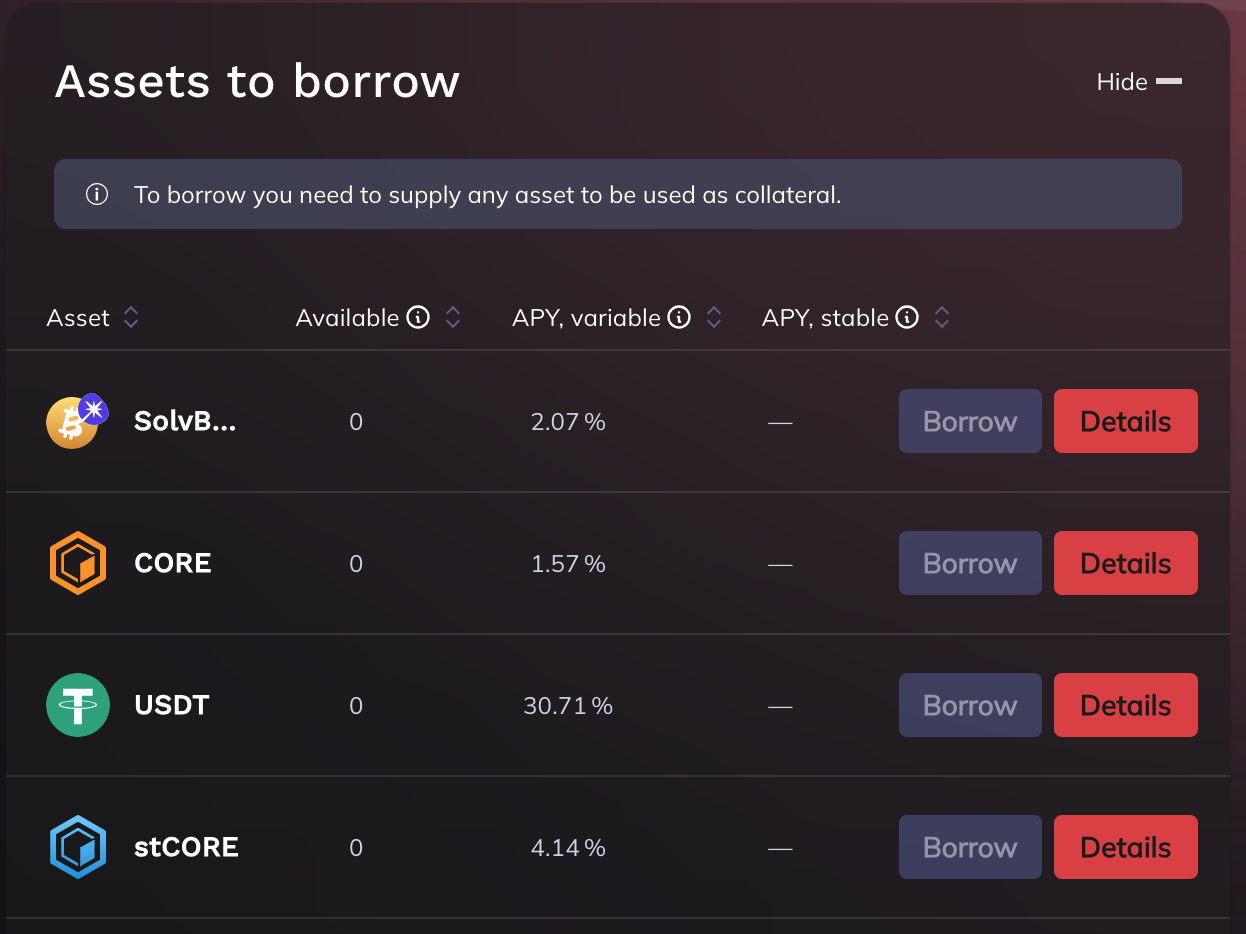Click the blue stCORE token icon
Screen dimensions: 1246x934
pyautogui.click(x=77, y=847)
